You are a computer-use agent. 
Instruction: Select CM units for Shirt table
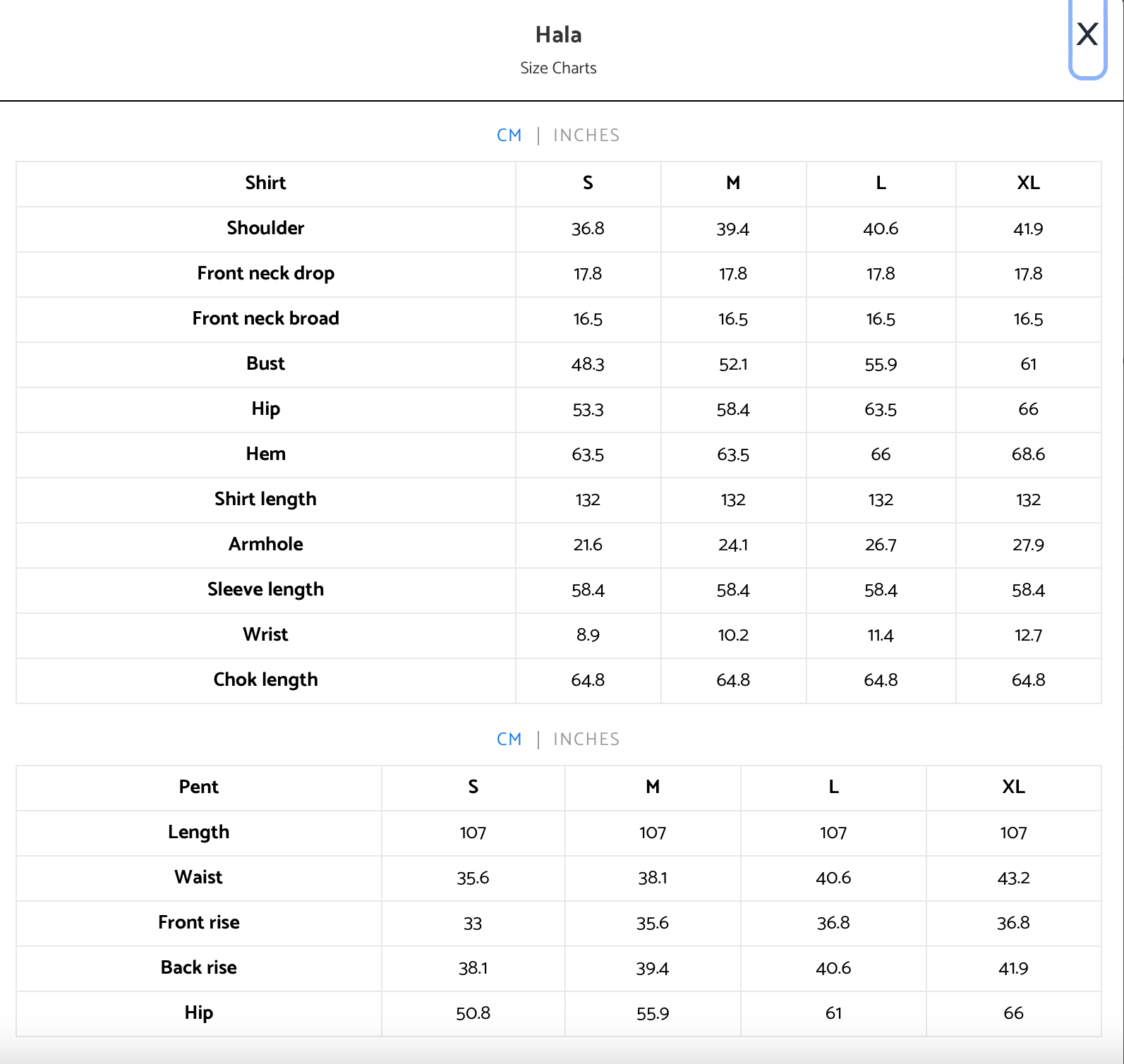(509, 135)
